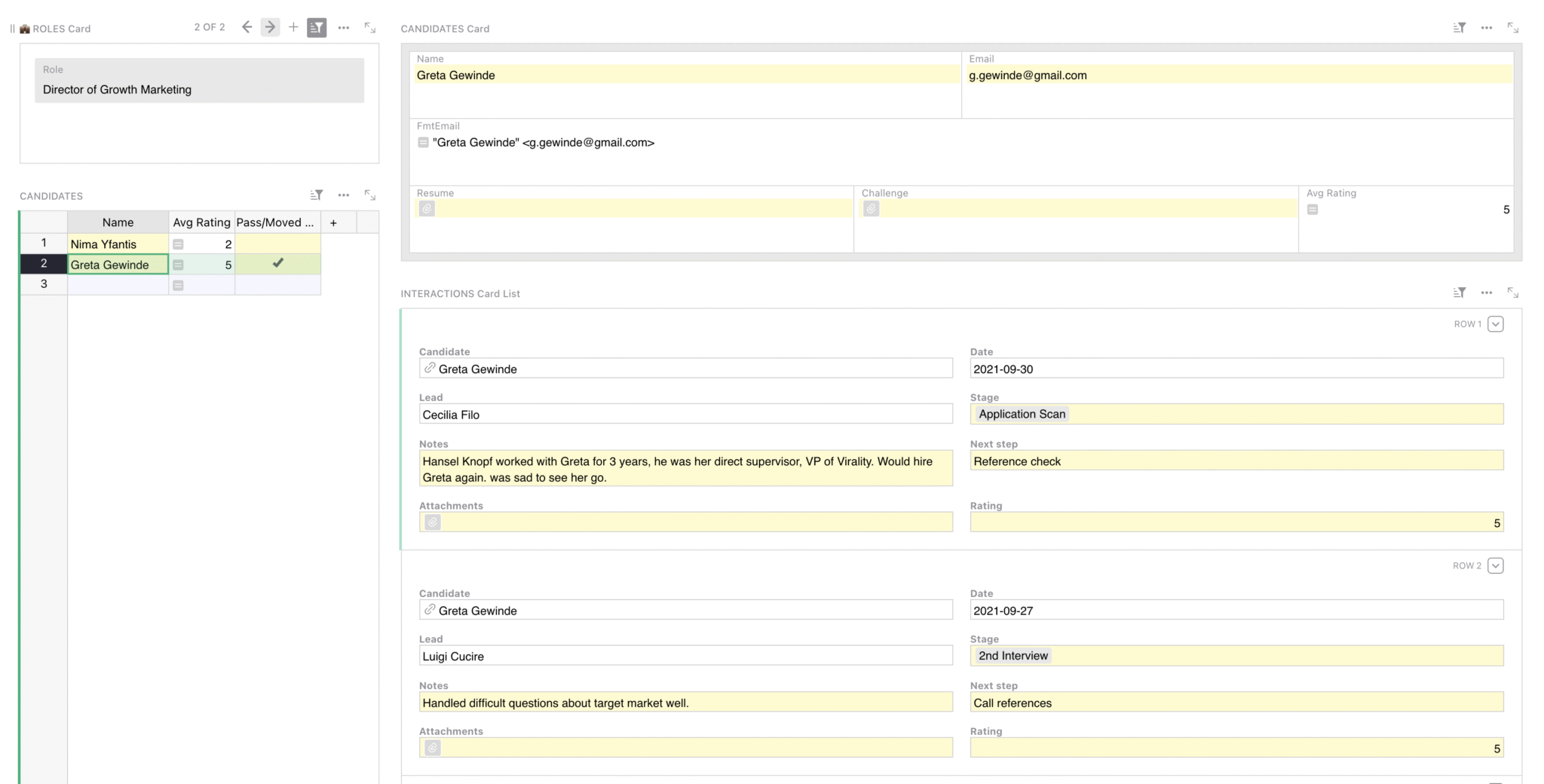1544x784 pixels.
Task: Maximize the ROLES Card widget
Action: point(369,27)
